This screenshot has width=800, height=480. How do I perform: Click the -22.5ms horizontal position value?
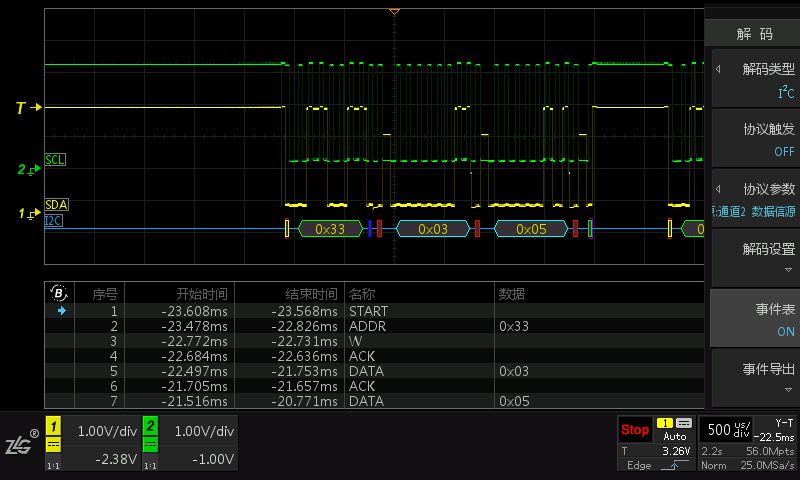pos(774,437)
